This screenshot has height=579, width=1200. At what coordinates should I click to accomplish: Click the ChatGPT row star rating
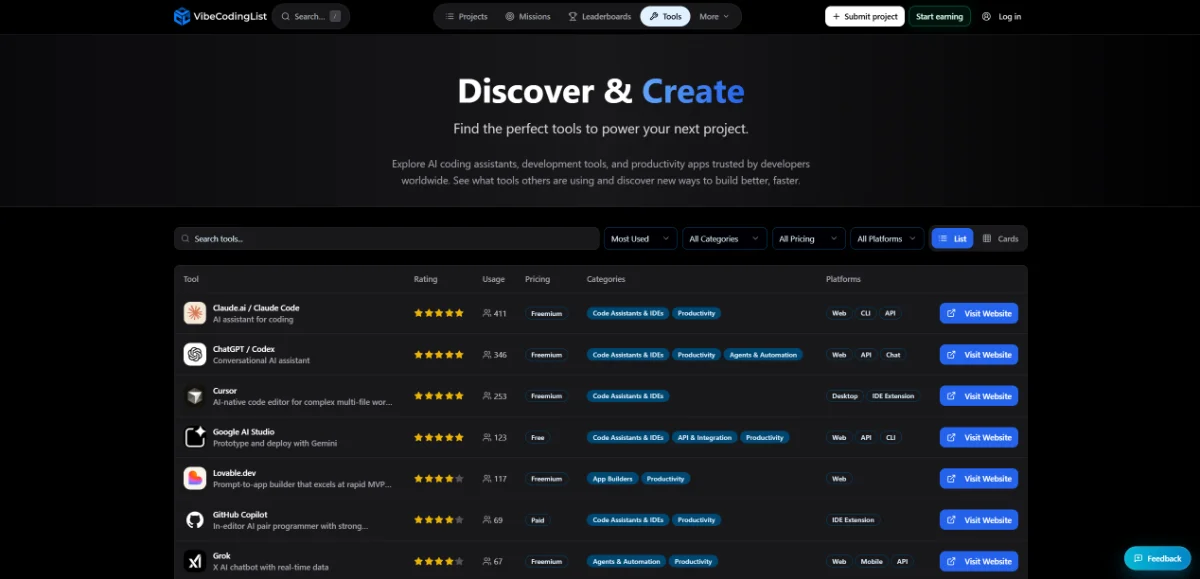click(x=439, y=354)
